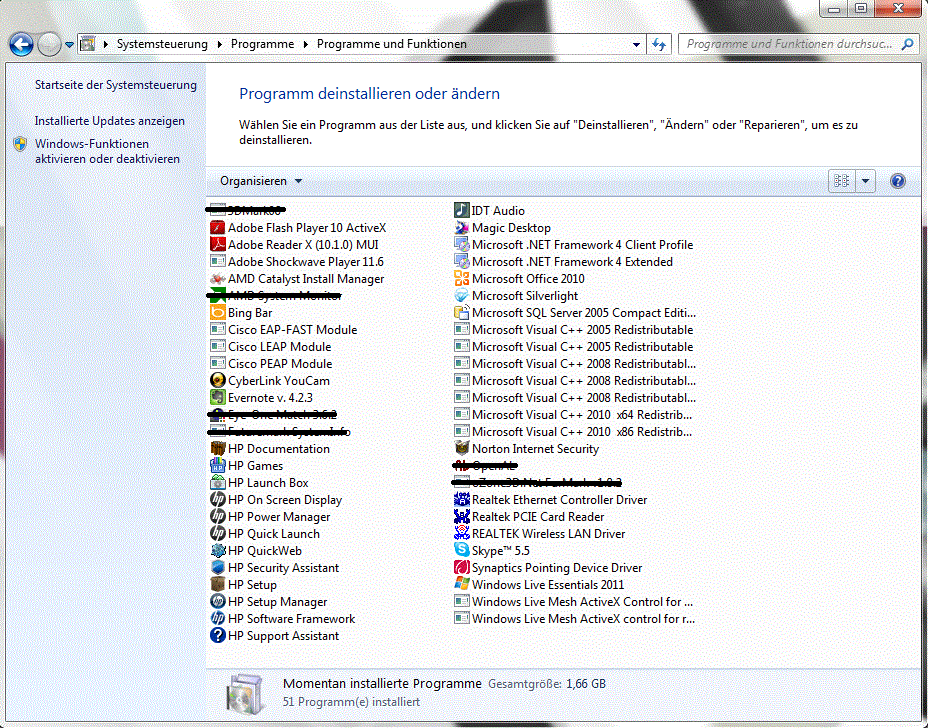
Task: Click the Magic Desktop icon
Action: click(462, 228)
